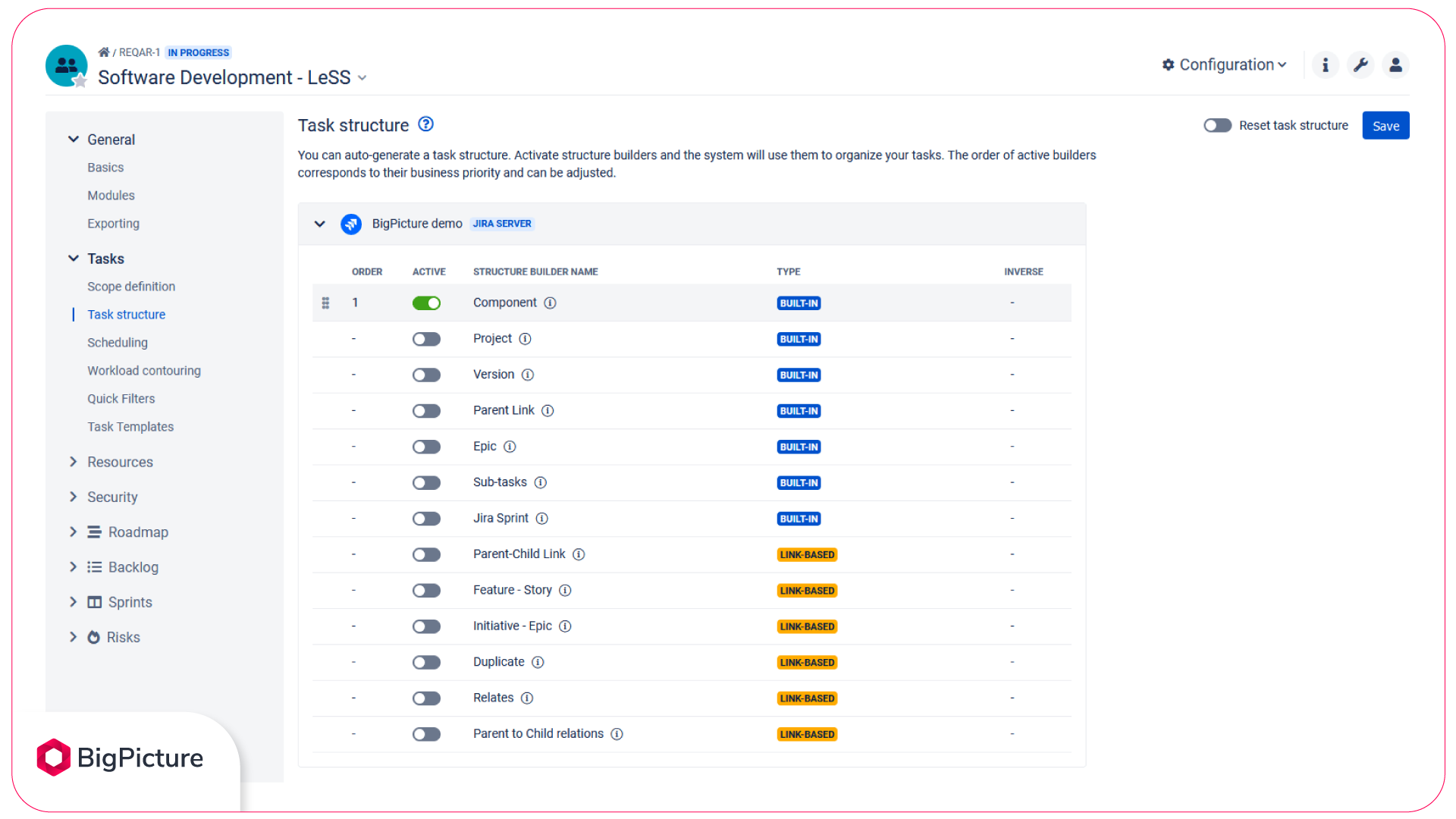
Task: Collapse the Tasks sidebar section
Action: pos(74,259)
